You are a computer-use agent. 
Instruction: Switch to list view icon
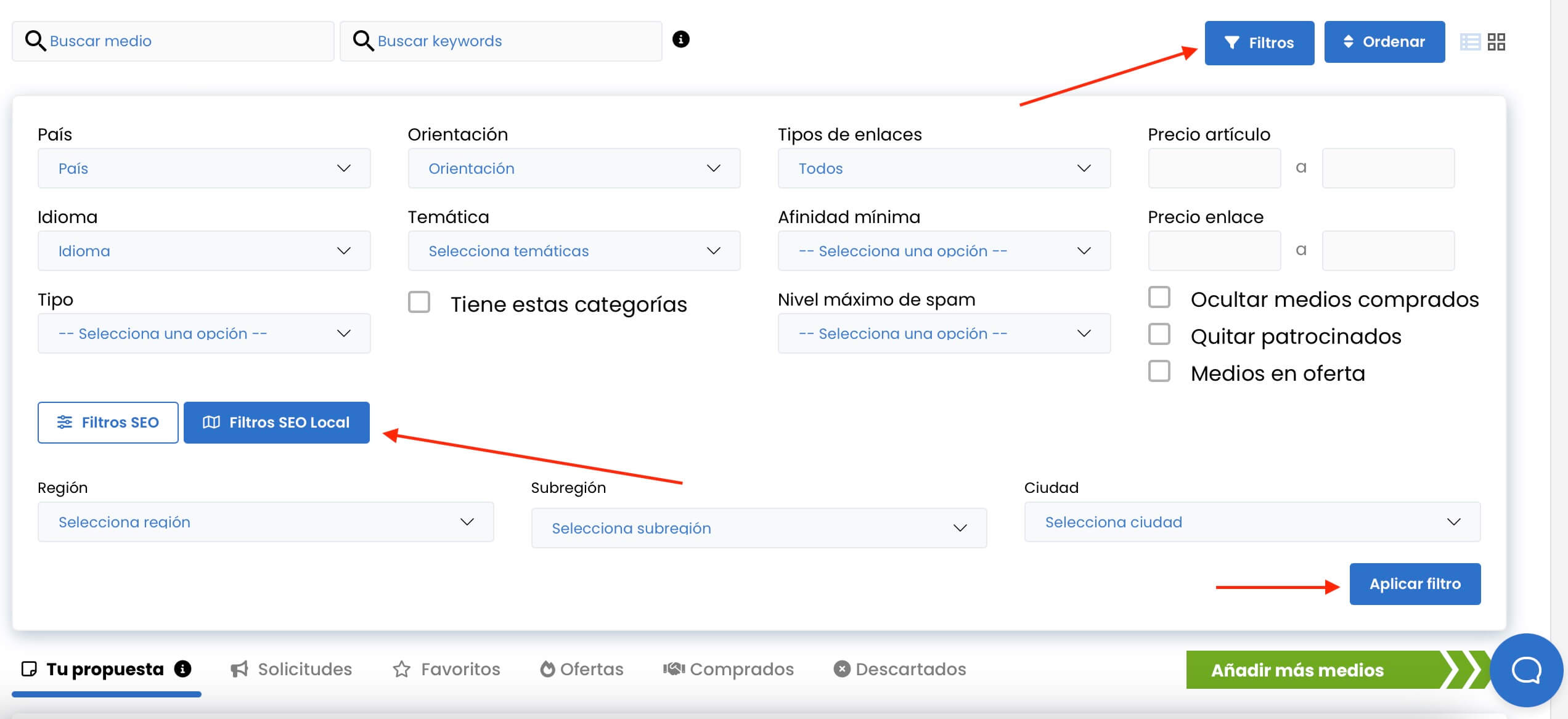[x=1470, y=42]
